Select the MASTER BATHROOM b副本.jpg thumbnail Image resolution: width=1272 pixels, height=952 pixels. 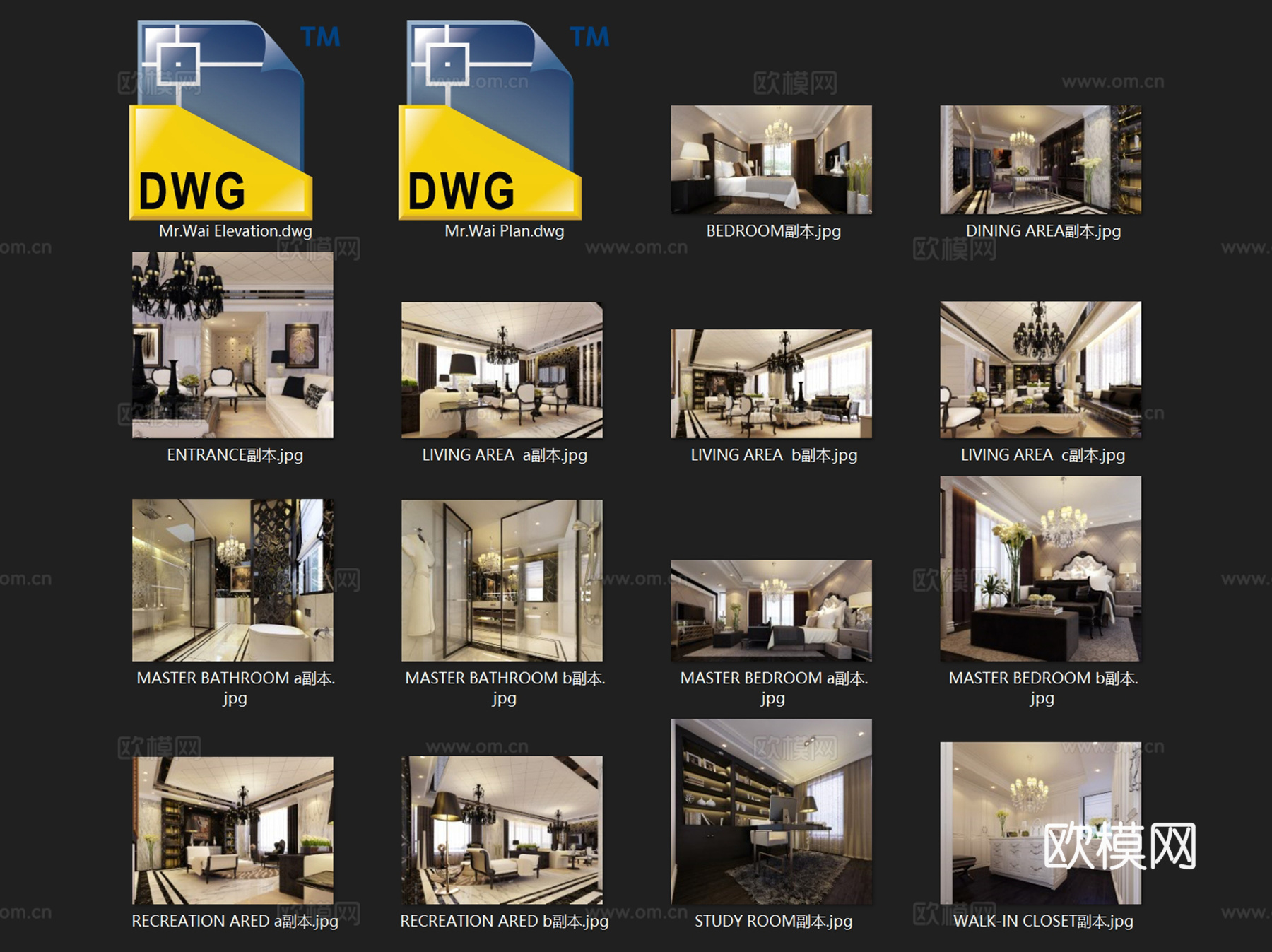click(x=502, y=581)
